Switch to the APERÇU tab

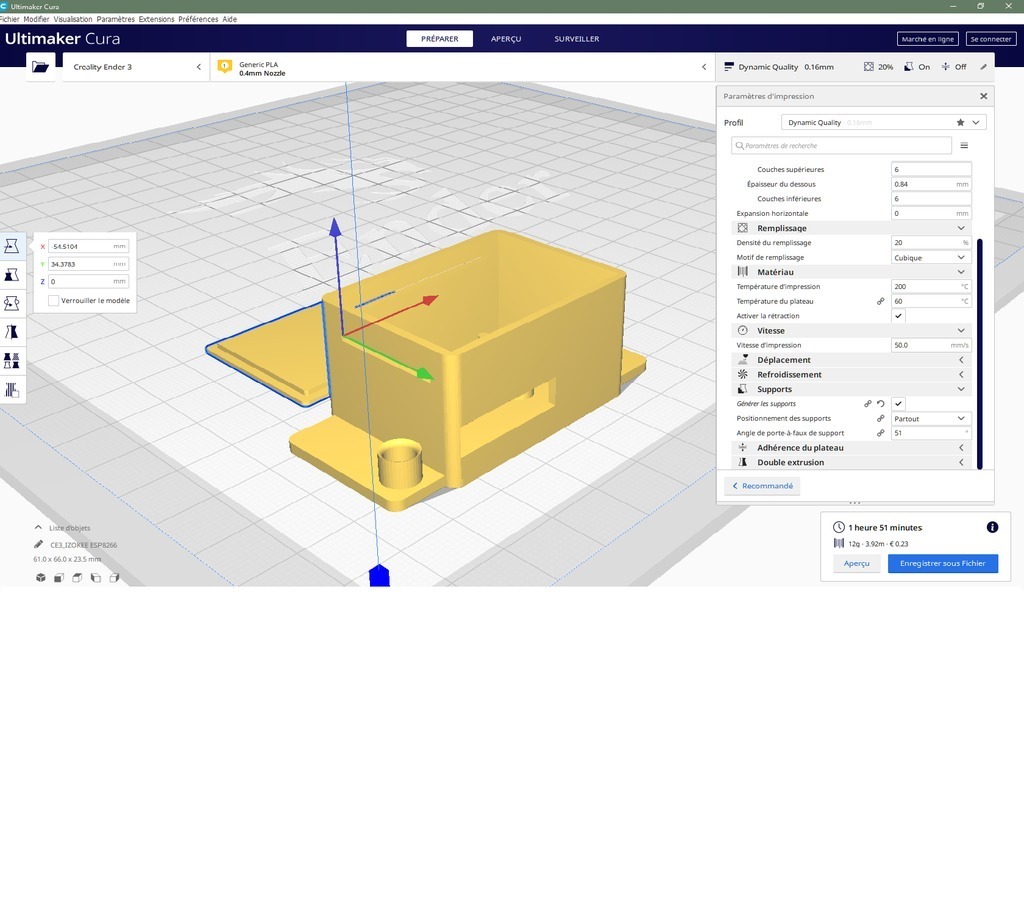[505, 39]
